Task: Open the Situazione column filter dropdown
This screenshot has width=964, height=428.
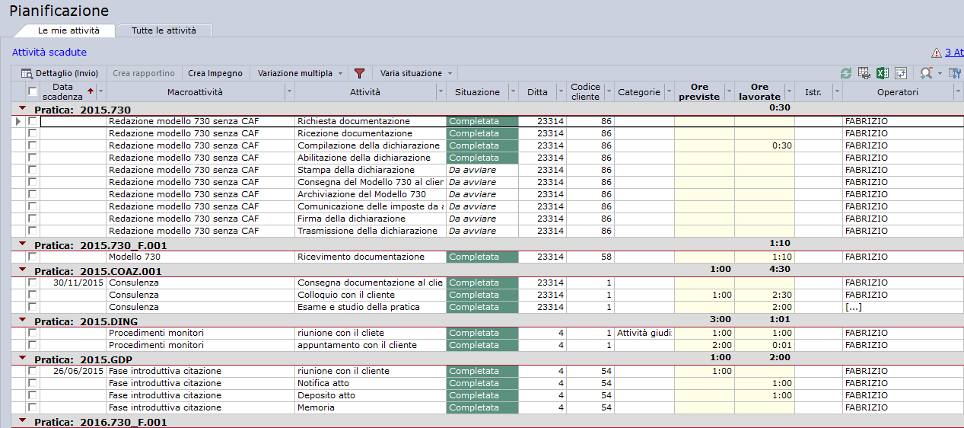Action: pos(511,92)
